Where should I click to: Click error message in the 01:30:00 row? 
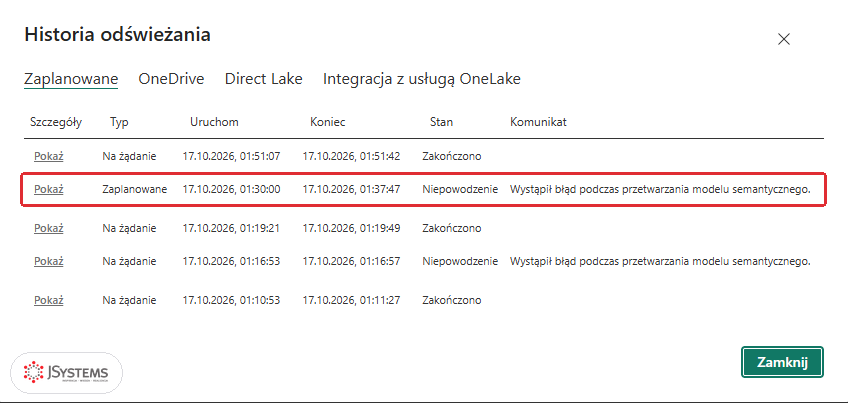coord(660,189)
